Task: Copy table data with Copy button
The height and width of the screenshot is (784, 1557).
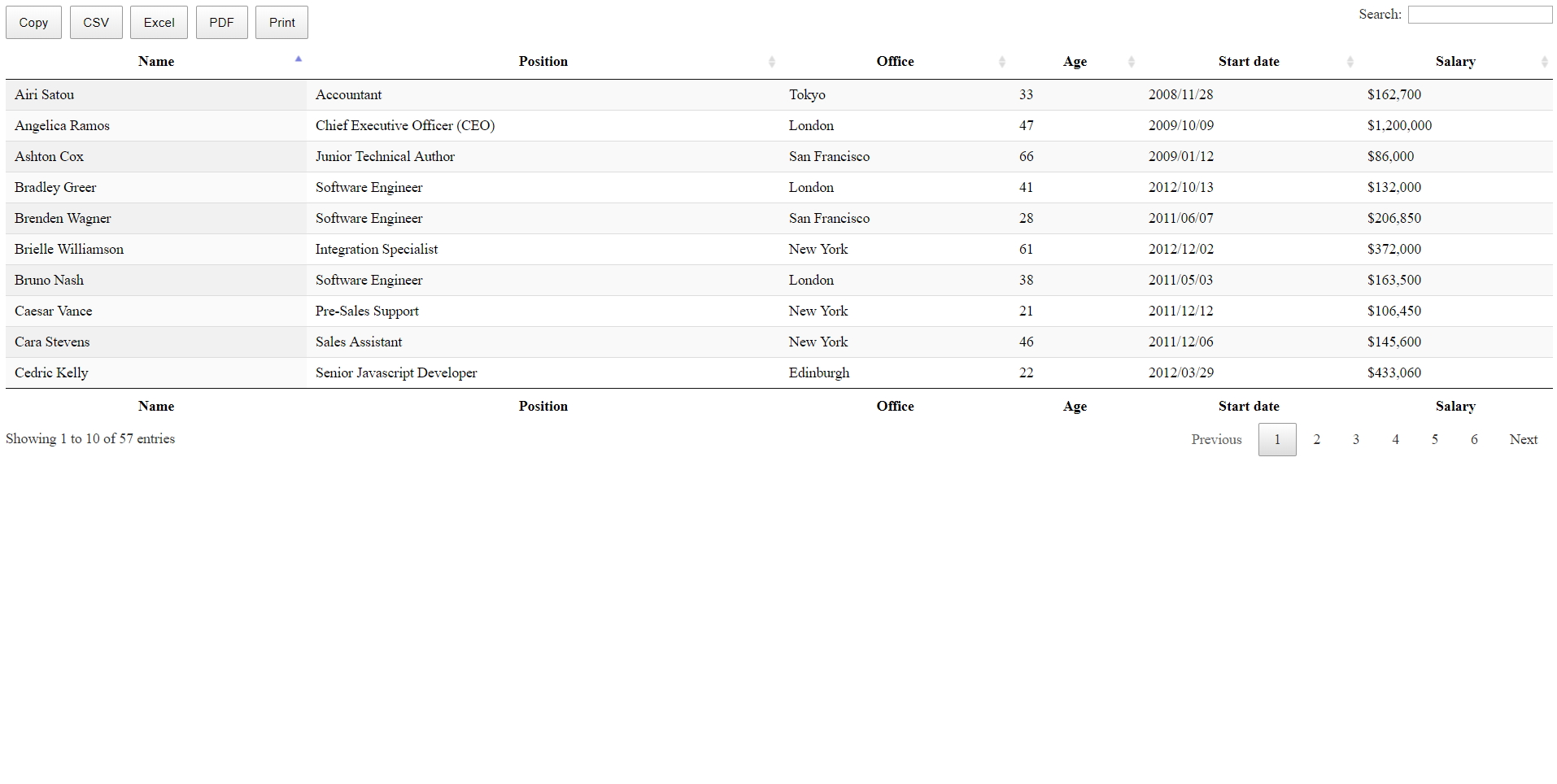Action: [33, 22]
